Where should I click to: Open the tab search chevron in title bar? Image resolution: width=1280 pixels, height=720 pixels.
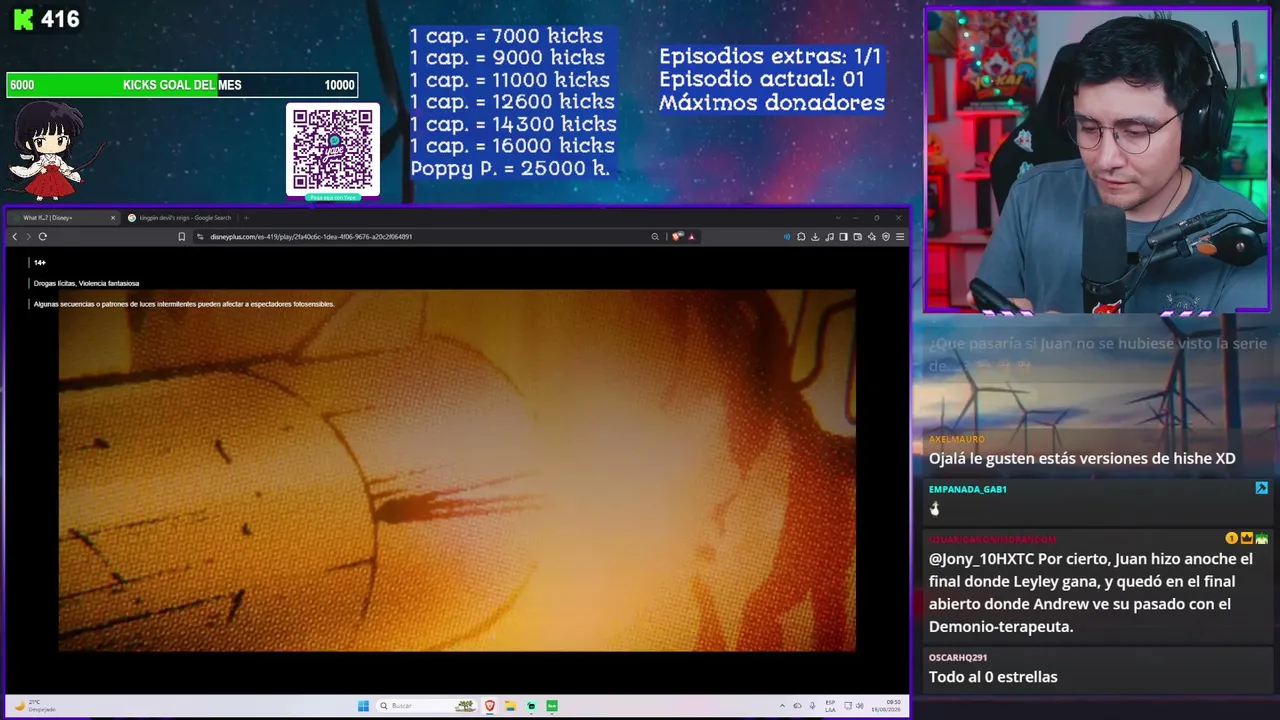[837, 218]
